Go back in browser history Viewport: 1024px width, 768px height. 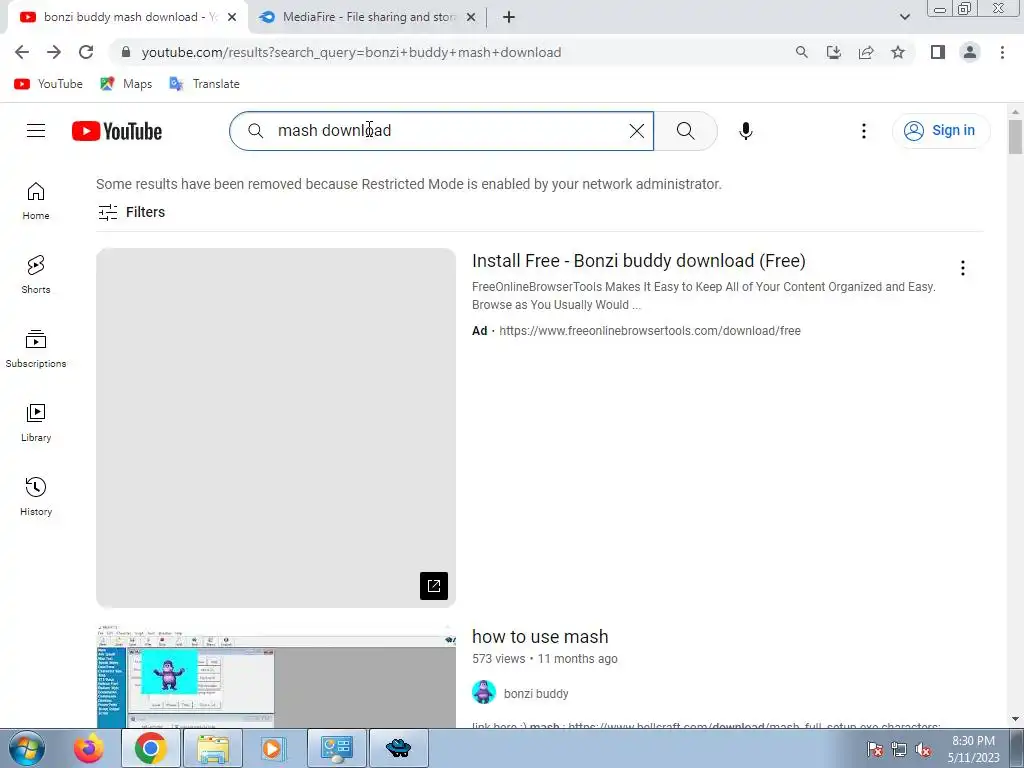tap(22, 52)
